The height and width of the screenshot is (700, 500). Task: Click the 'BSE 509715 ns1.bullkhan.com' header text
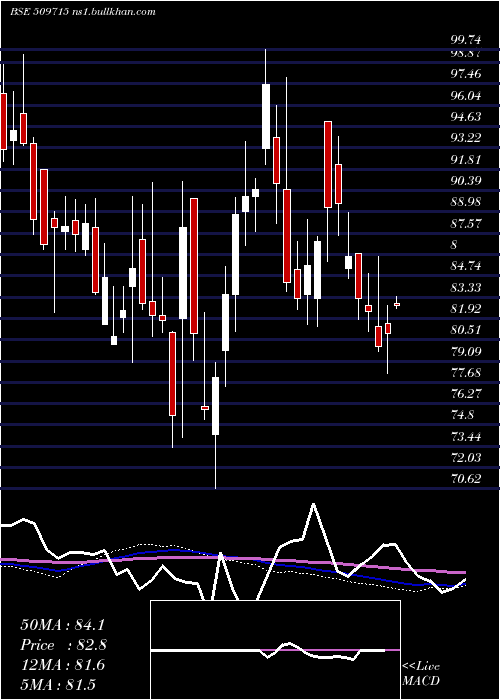click(x=83, y=12)
